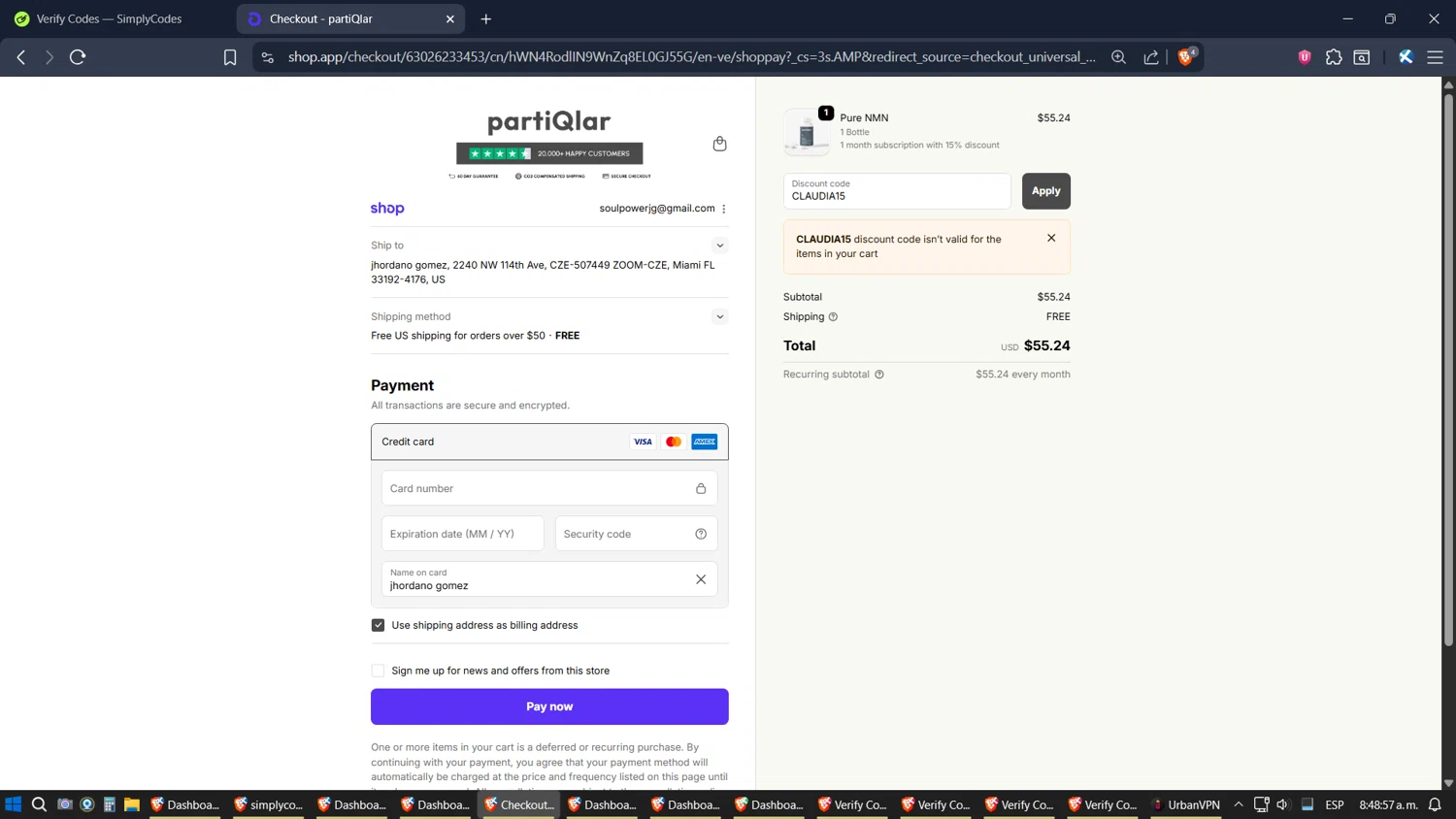Open the zoom control in address bar
Image resolution: width=1456 pixels, height=819 pixels.
tap(1118, 57)
